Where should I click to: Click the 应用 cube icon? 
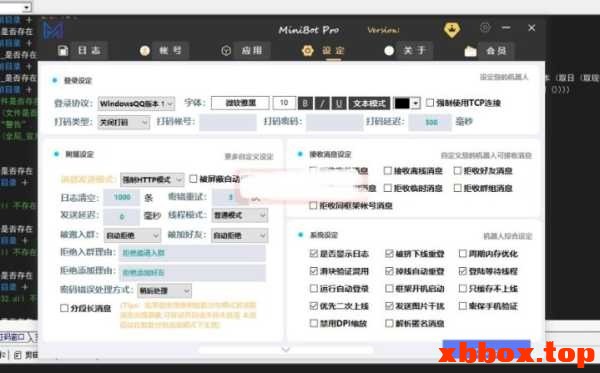tap(226, 50)
